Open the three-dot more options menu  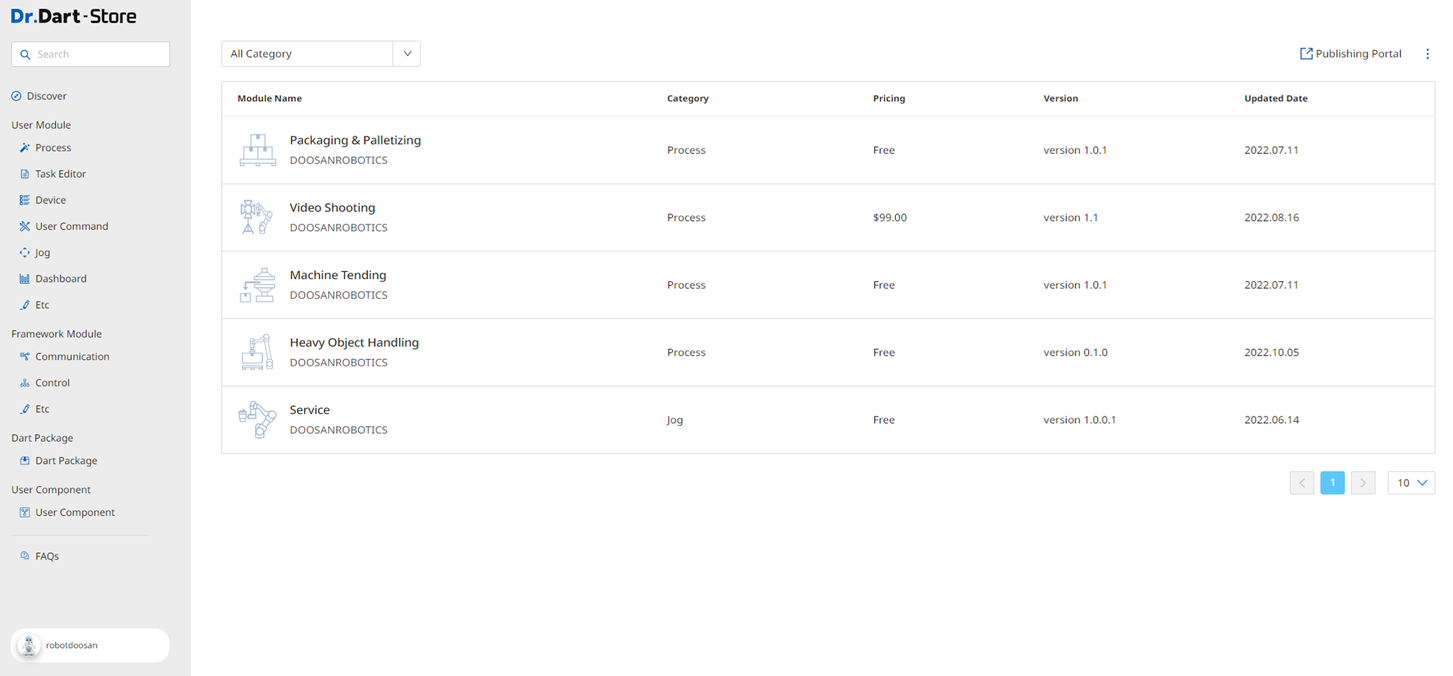pyautogui.click(x=1427, y=54)
